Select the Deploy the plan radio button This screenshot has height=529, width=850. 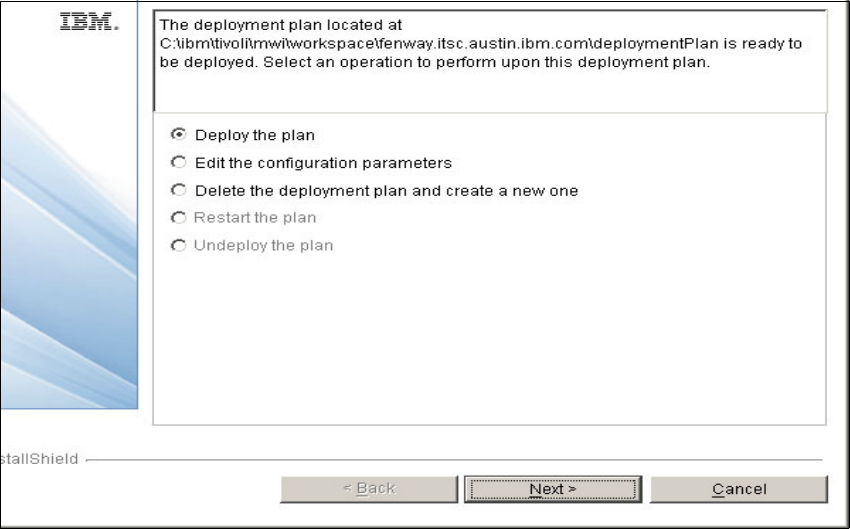coord(179,134)
